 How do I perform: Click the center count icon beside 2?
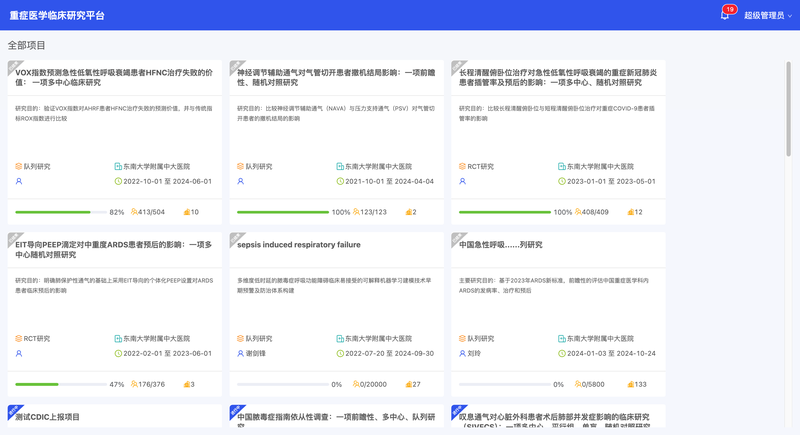409,212
